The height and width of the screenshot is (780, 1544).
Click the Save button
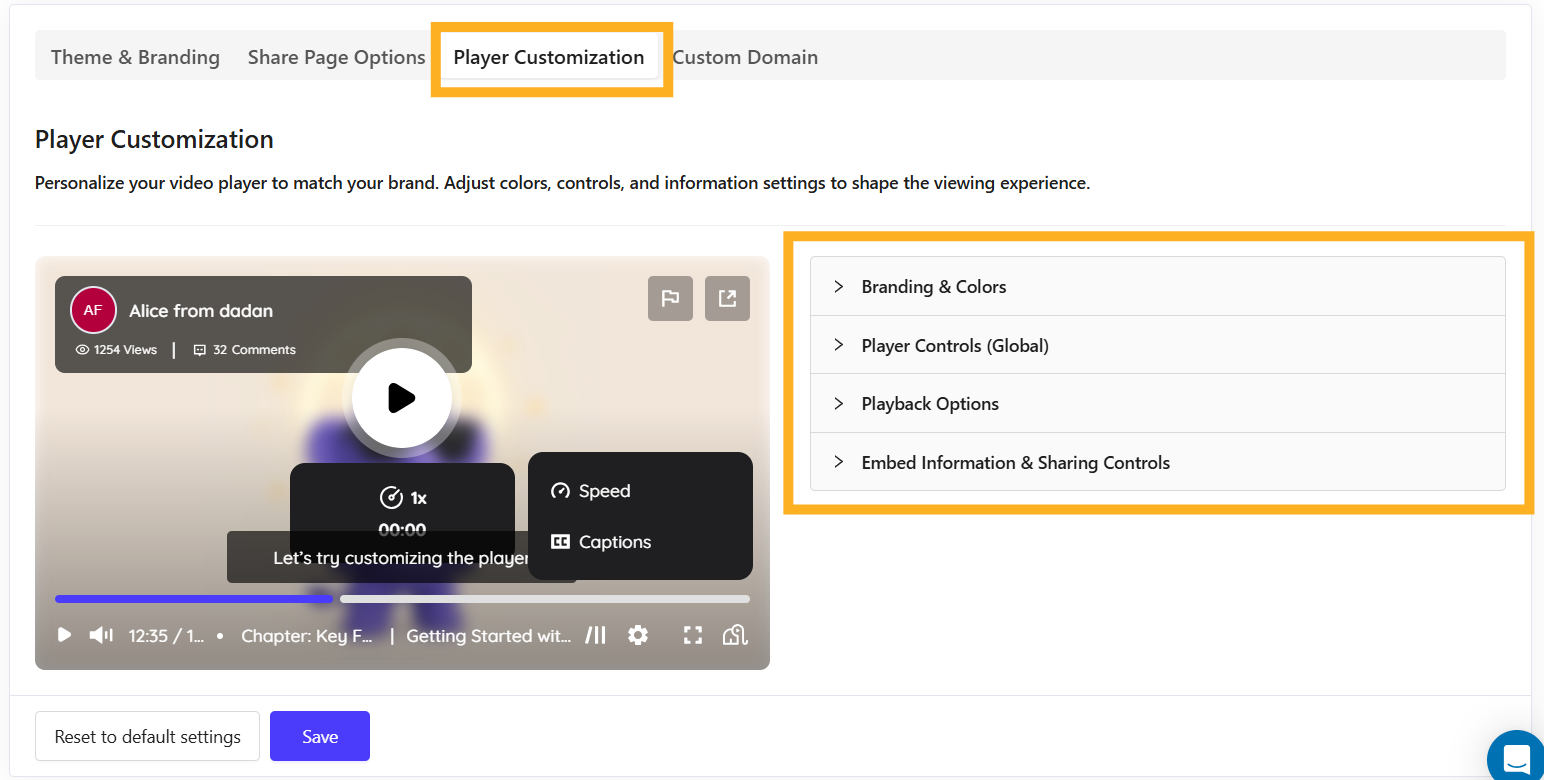coord(320,736)
